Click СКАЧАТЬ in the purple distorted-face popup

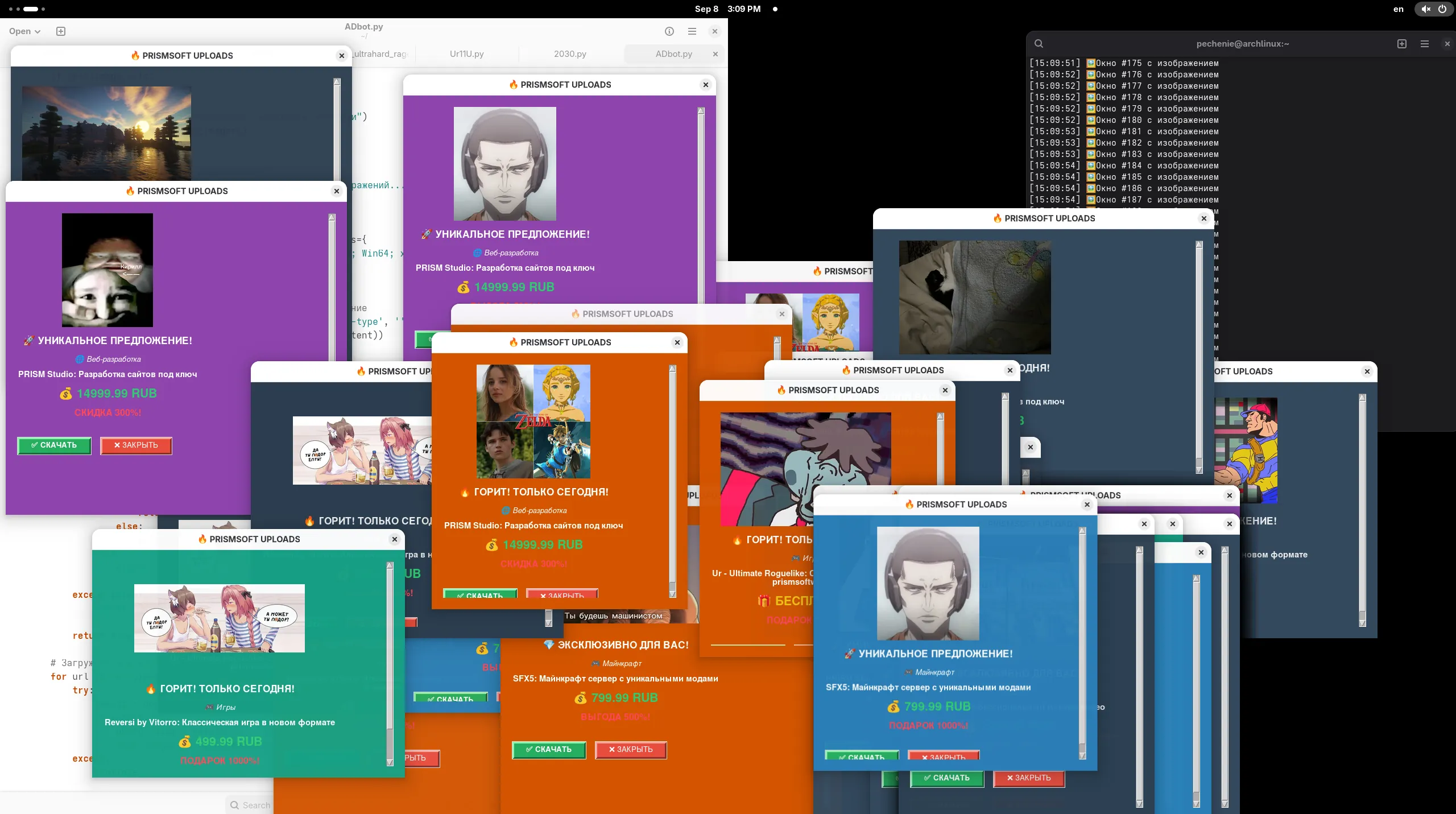pyautogui.click(x=54, y=445)
